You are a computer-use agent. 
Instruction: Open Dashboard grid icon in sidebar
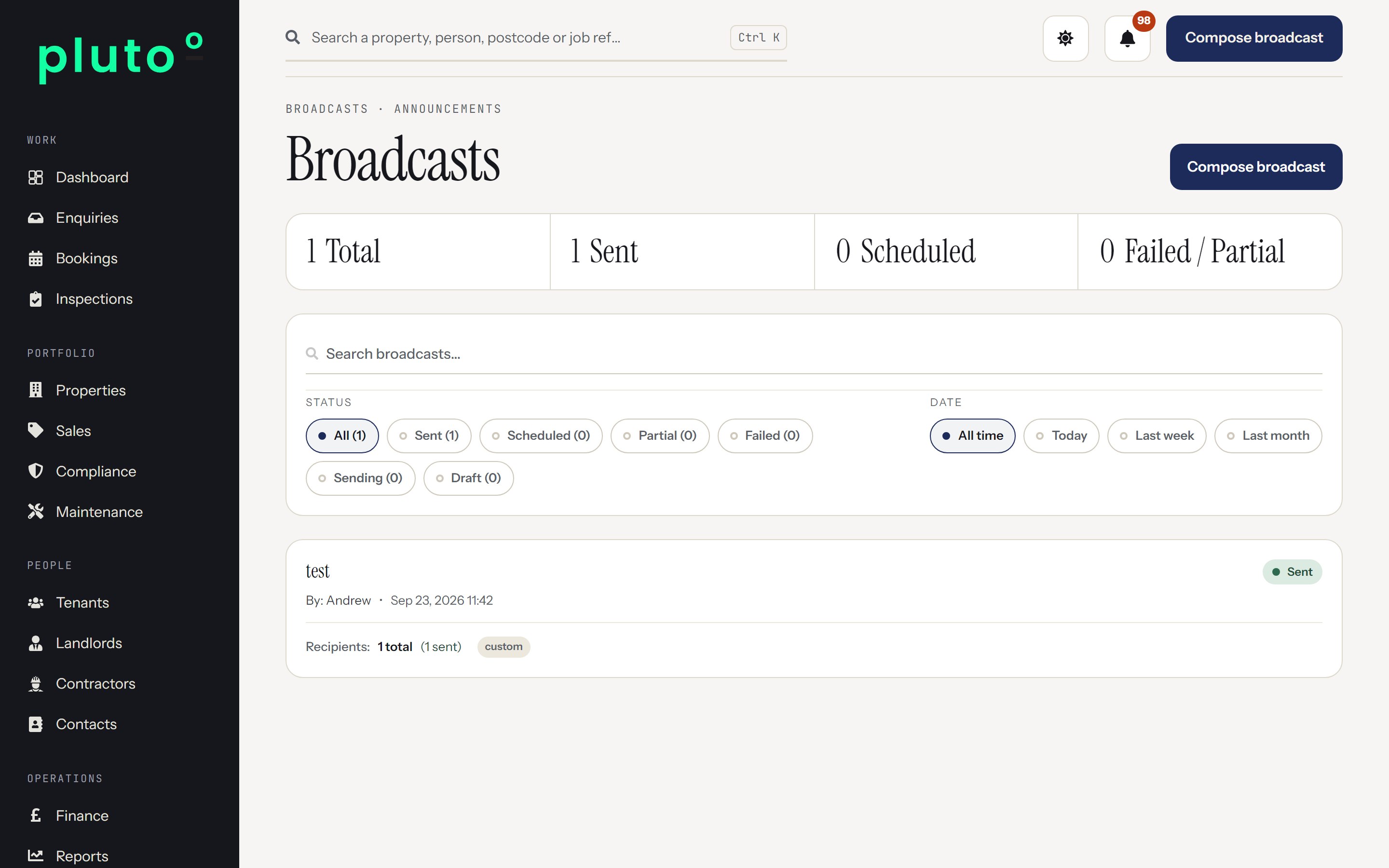(36, 177)
